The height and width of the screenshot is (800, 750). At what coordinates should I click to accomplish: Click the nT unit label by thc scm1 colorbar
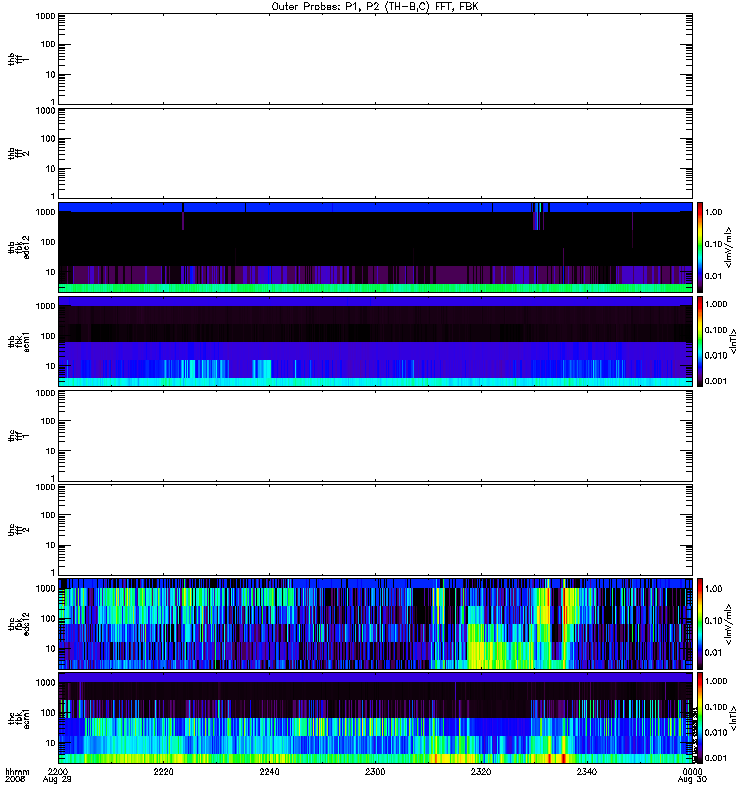coord(733,718)
